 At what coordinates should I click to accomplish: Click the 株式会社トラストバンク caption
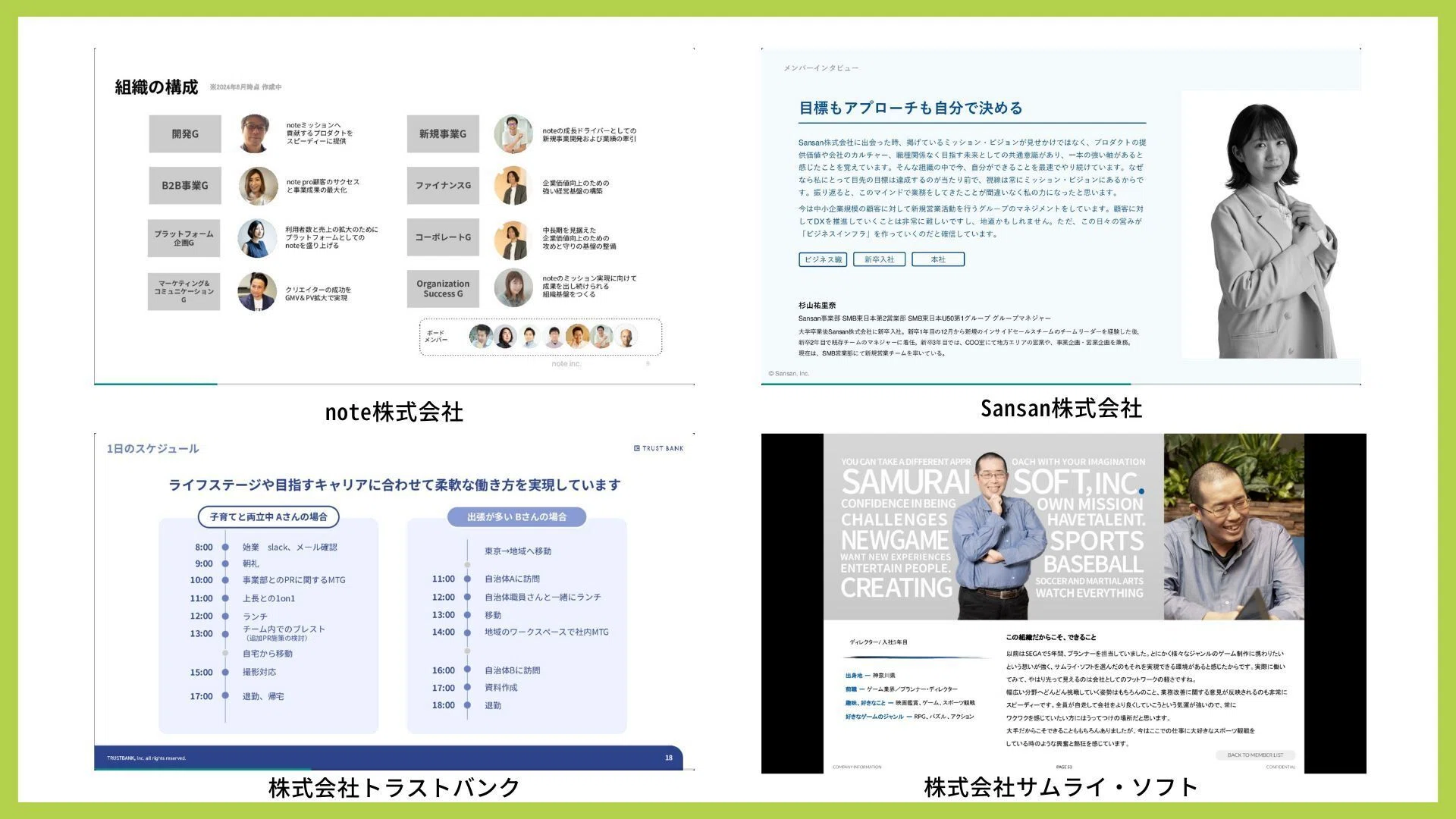(x=394, y=788)
